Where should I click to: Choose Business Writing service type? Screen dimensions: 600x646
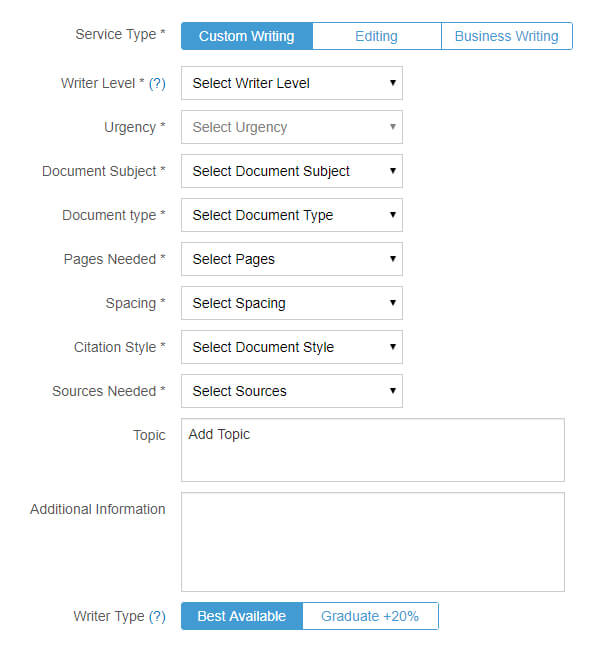coord(507,36)
